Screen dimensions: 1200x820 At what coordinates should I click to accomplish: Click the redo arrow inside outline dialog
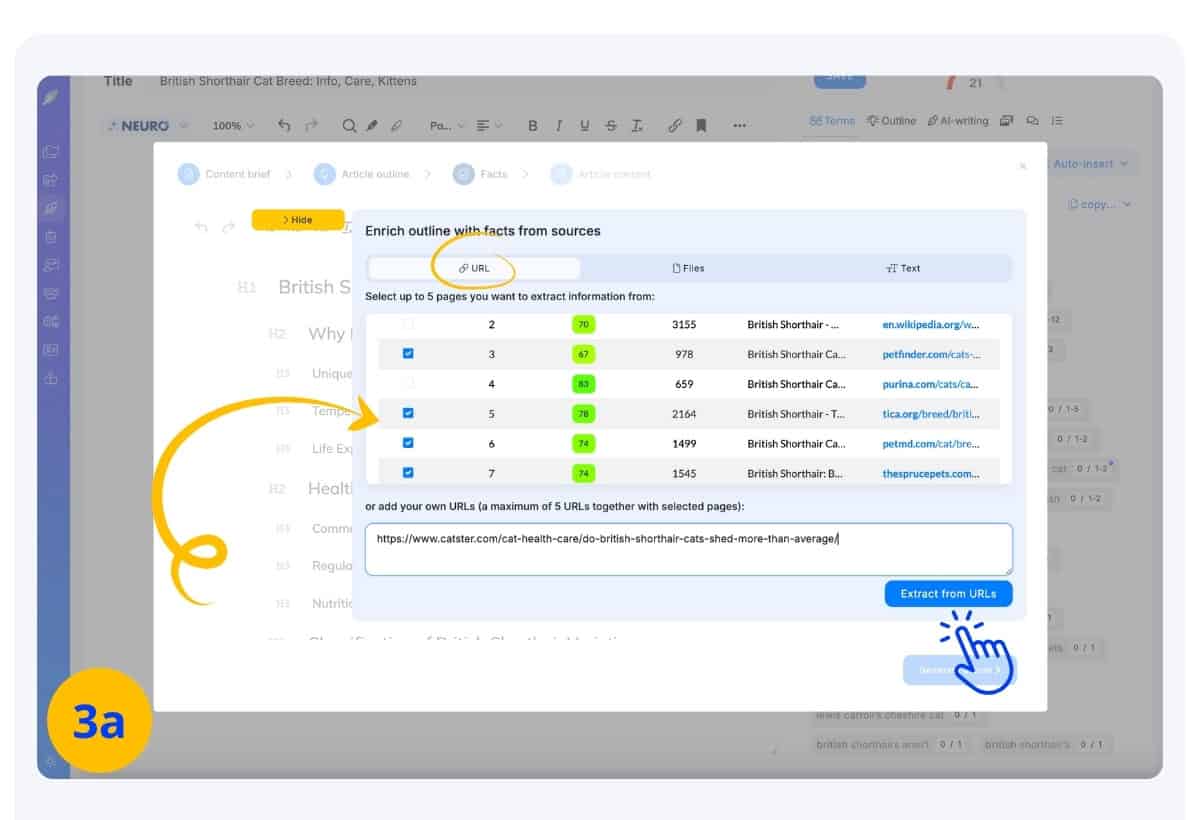coord(229,226)
